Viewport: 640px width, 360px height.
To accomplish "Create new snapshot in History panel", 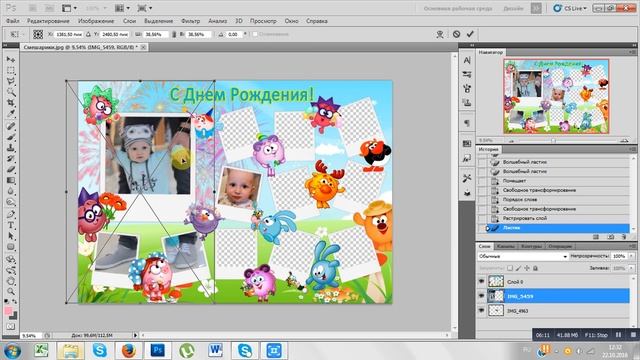I will (611, 237).
